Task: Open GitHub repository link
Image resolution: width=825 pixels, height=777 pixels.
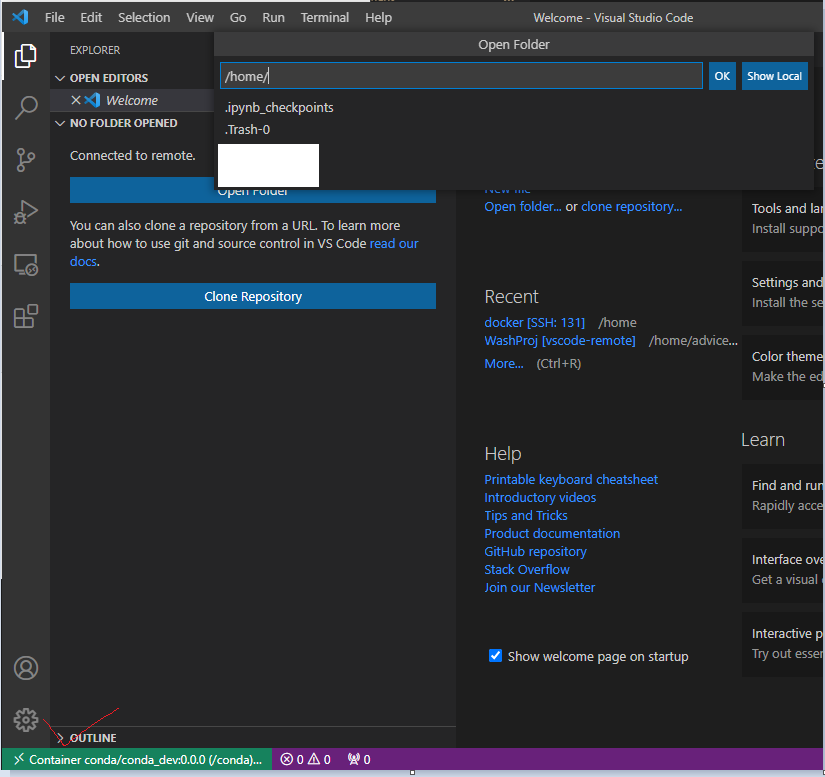Action: [535, 551]
